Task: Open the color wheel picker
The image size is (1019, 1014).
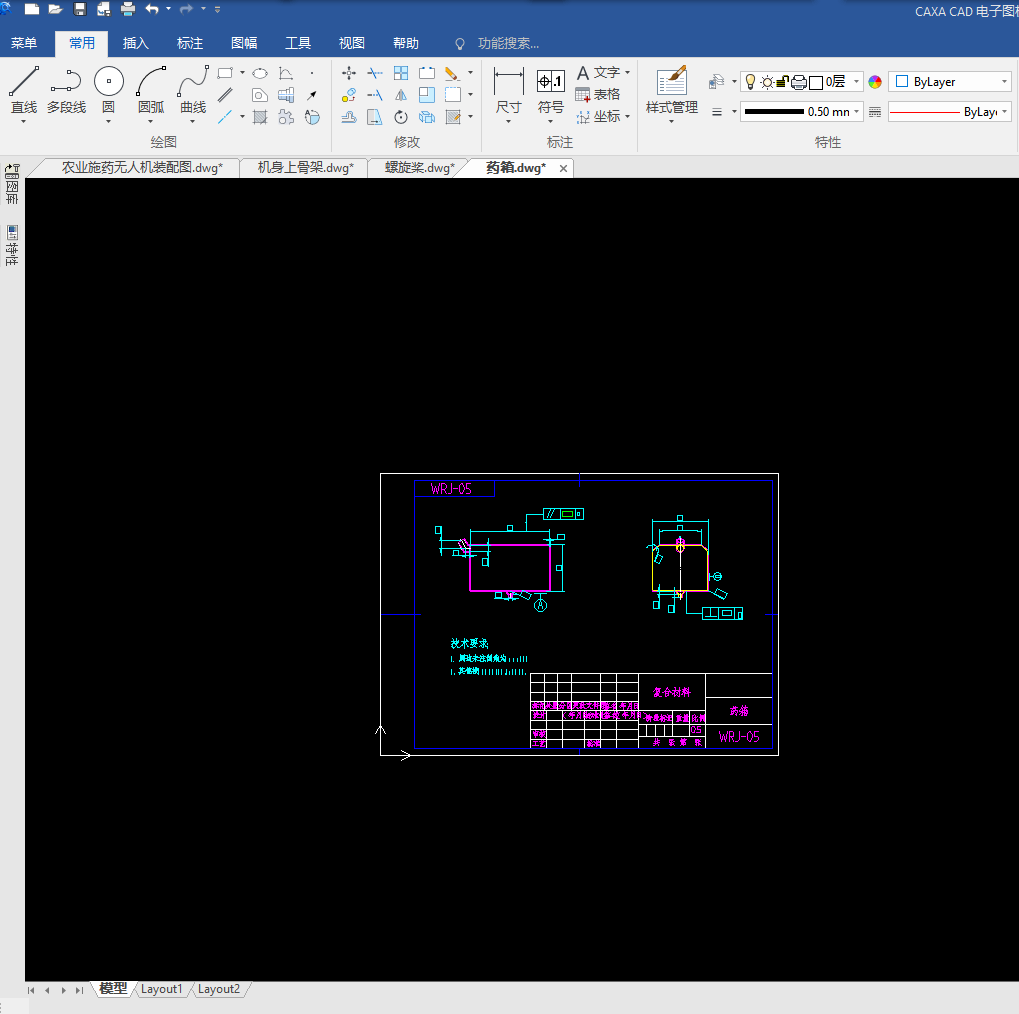Action: tap(875, 82)
